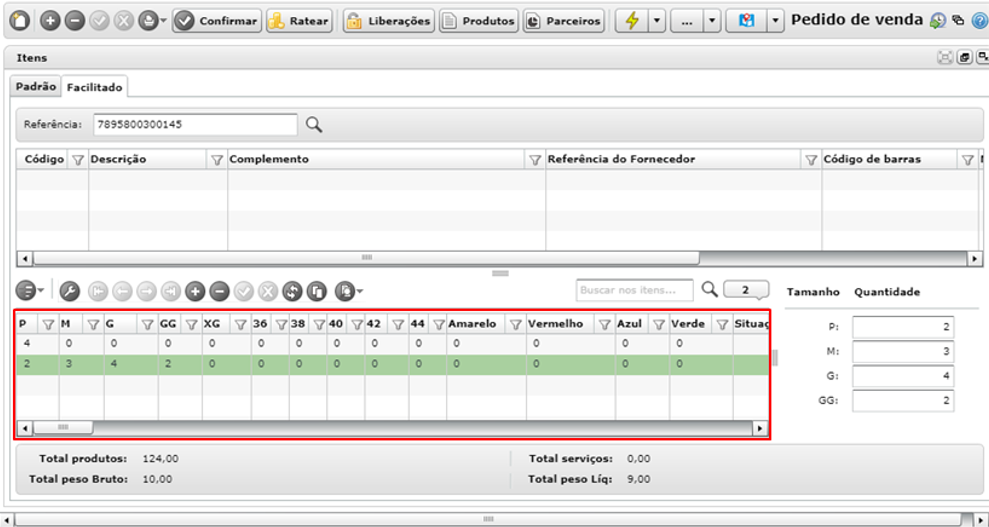Viewport: 989px width, 527px height.
Task: Expand the lightning bolt dropdown arrow
Action: coord(657,21)
